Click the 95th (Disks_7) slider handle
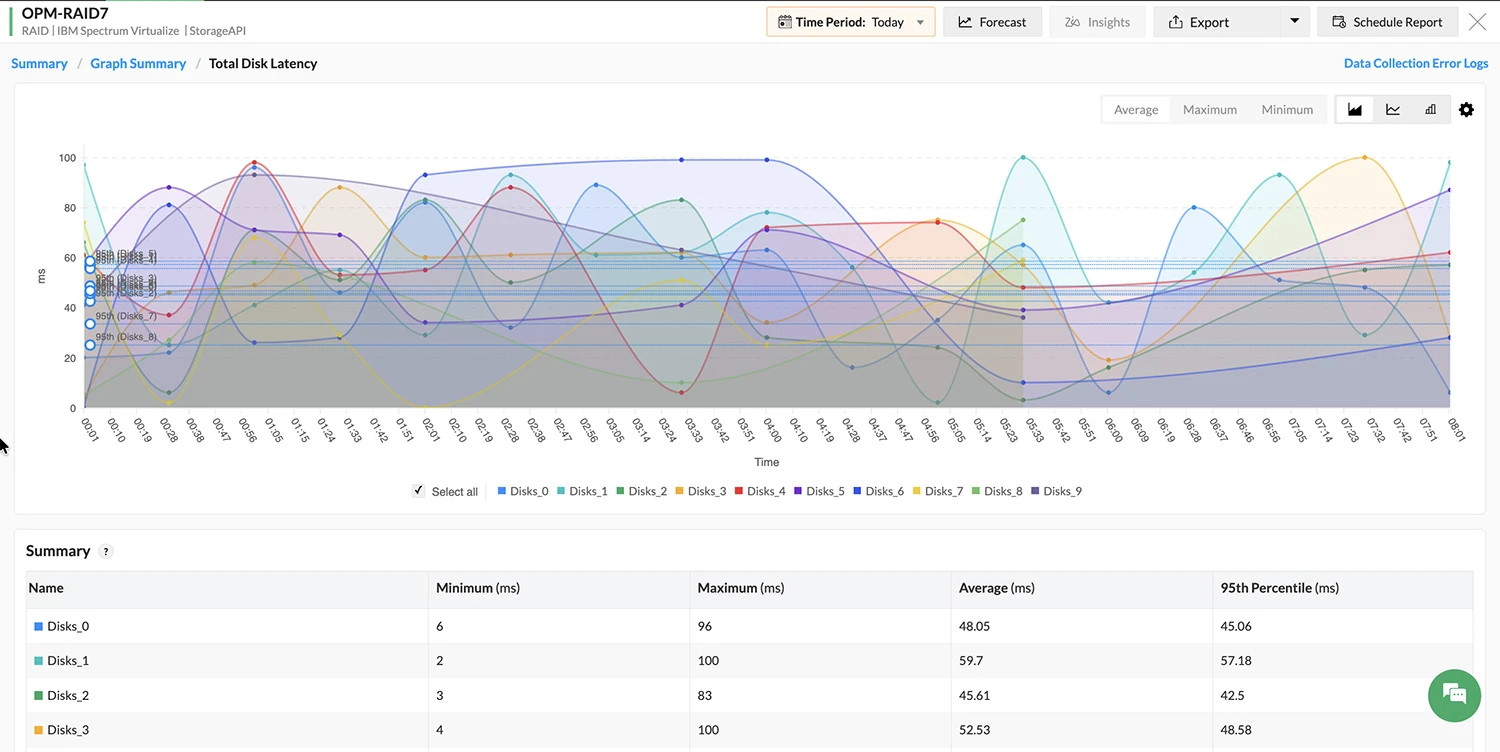The image size is (1500, 752). [x=90, y=323]
